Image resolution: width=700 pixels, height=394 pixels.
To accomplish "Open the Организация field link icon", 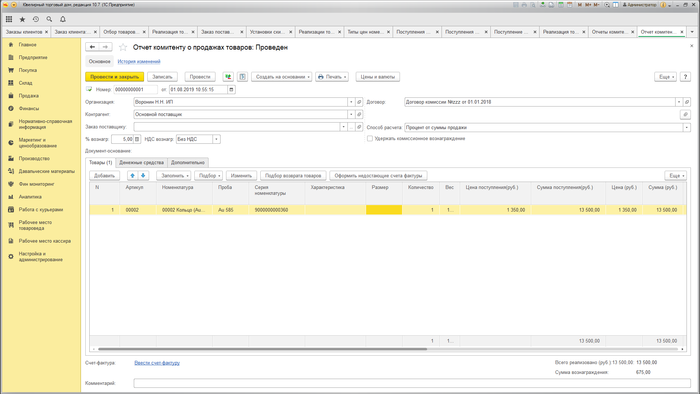I will coord(359,102).
